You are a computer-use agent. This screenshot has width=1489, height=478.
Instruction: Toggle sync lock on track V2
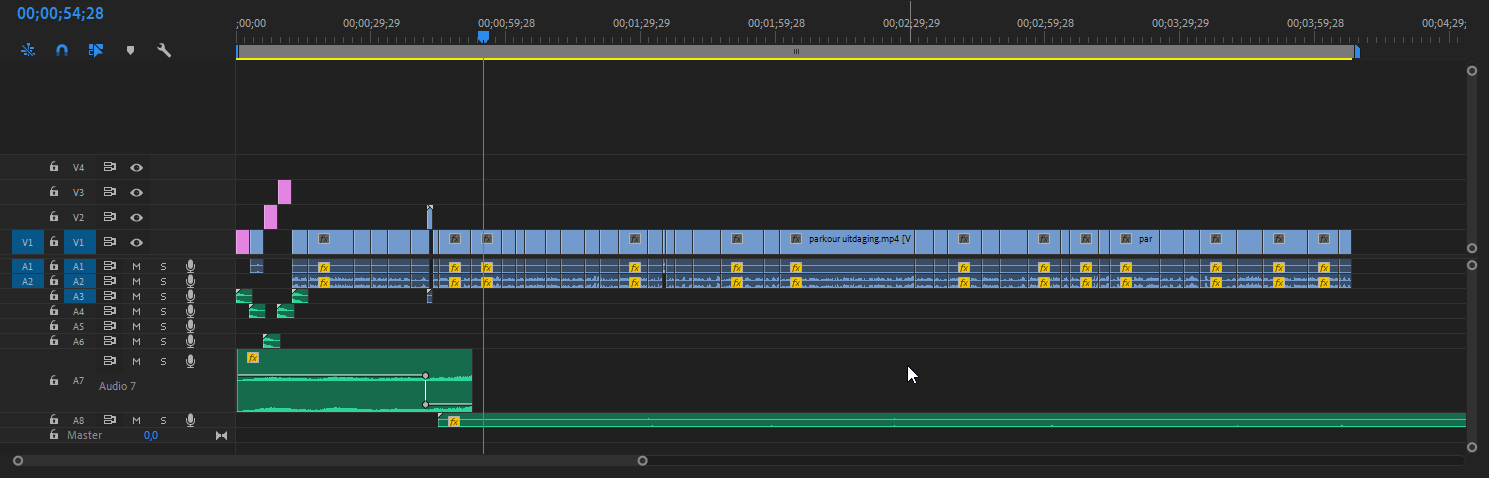110,217
